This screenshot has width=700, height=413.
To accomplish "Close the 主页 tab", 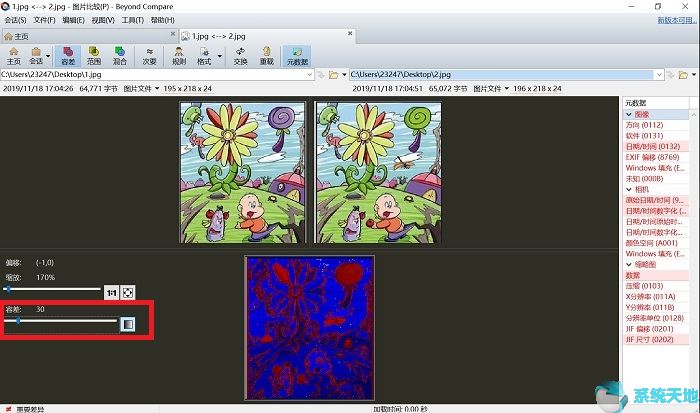I will coord(173,33).
